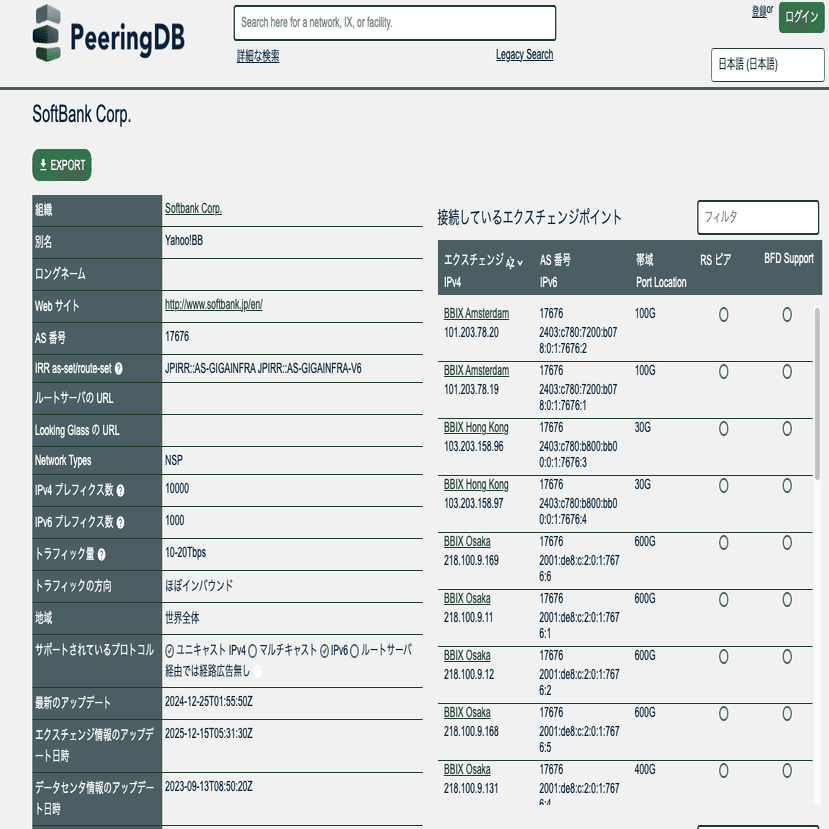Click the download arrow on the EXPORT button
Viewport: 829px width, 829px height.
point(43,165)
